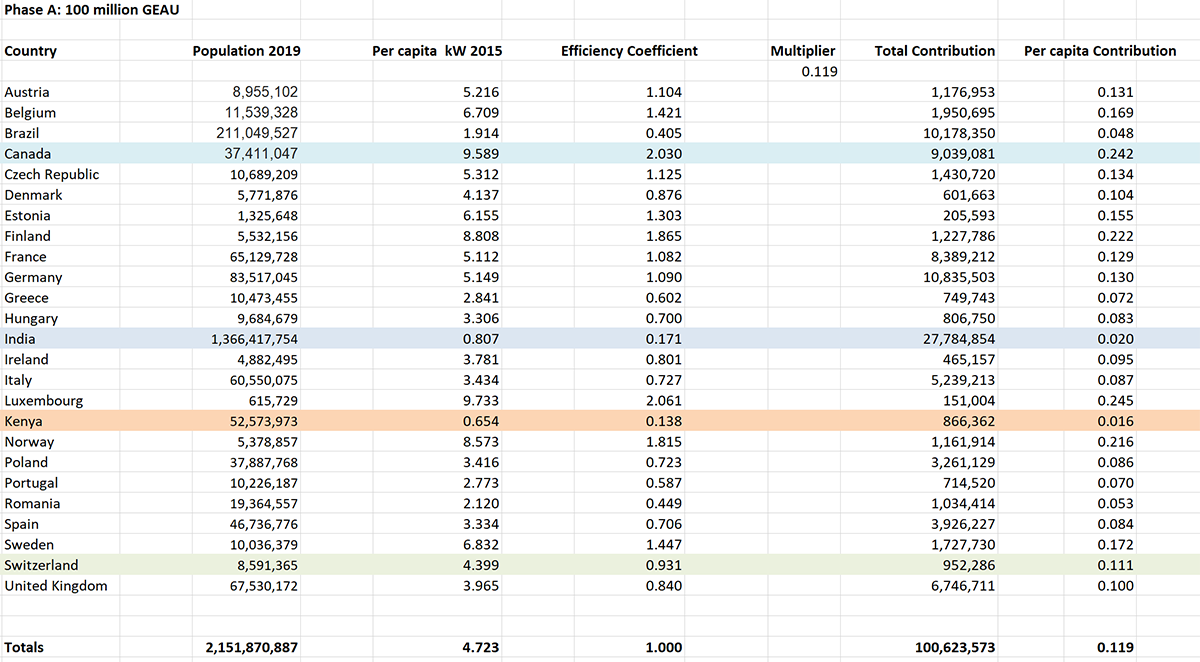This screenshot has width=1200, height=662.
Task: Select the Italy country cell
Action: coord(18,380)
